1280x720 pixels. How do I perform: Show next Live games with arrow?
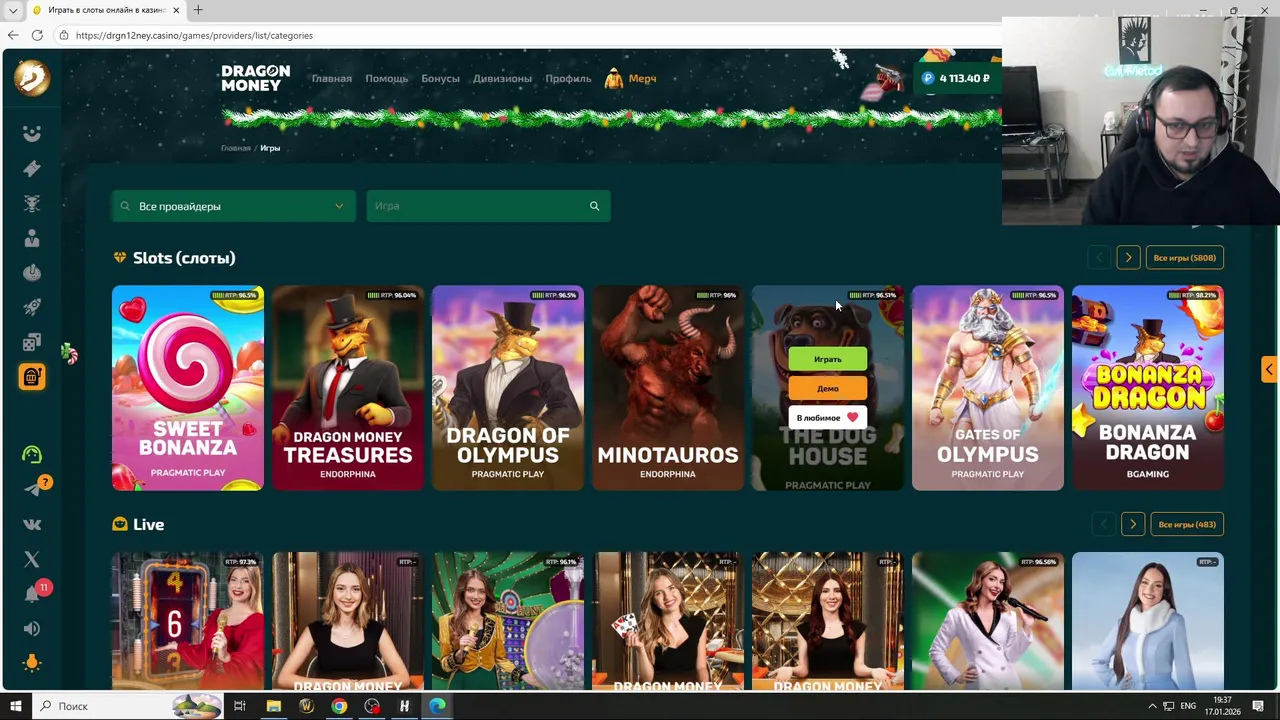[x=1133, y=524]
